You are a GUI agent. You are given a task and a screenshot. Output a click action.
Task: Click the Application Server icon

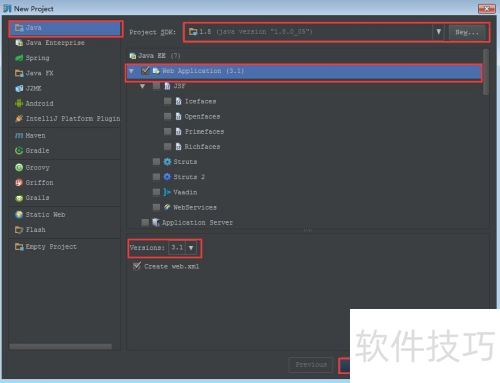[156, 222]
